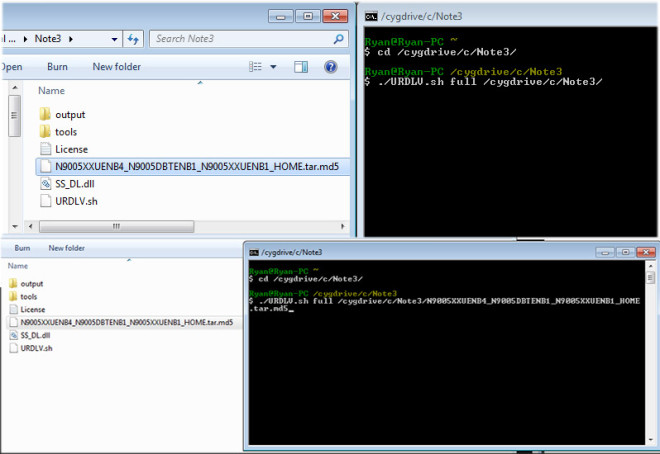660x454 pixels.
Task: Open output folder in lower Explorer
Action: (26, 284)
